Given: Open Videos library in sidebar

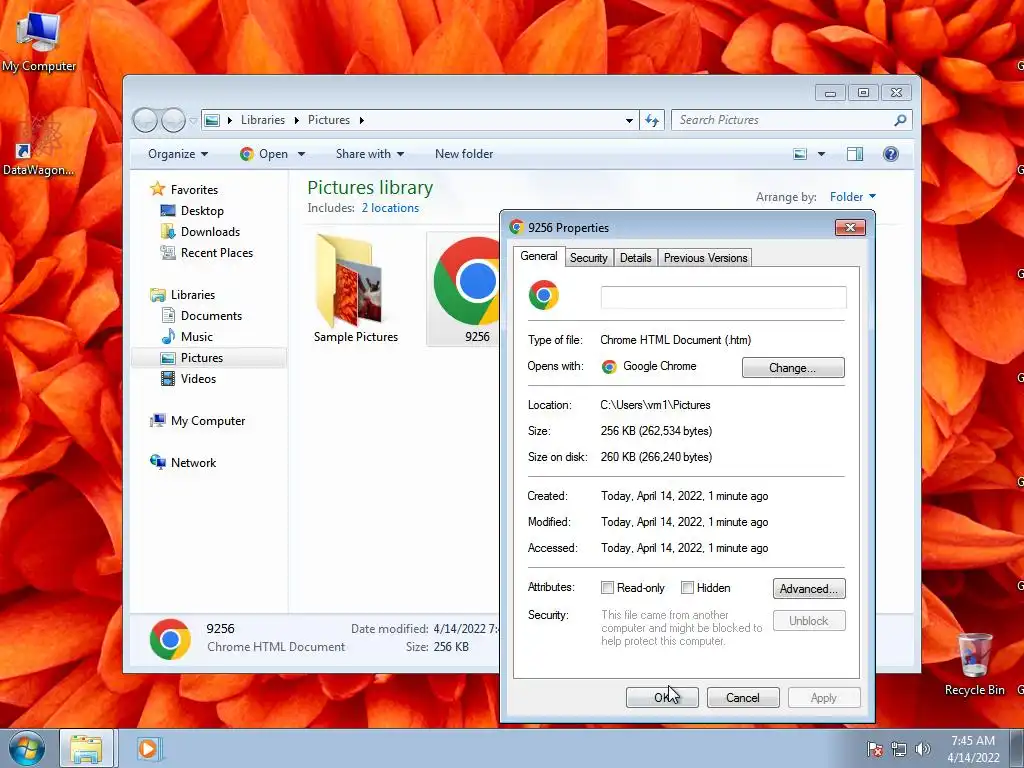Looking at the screenshot, I should tap(198, 379).
